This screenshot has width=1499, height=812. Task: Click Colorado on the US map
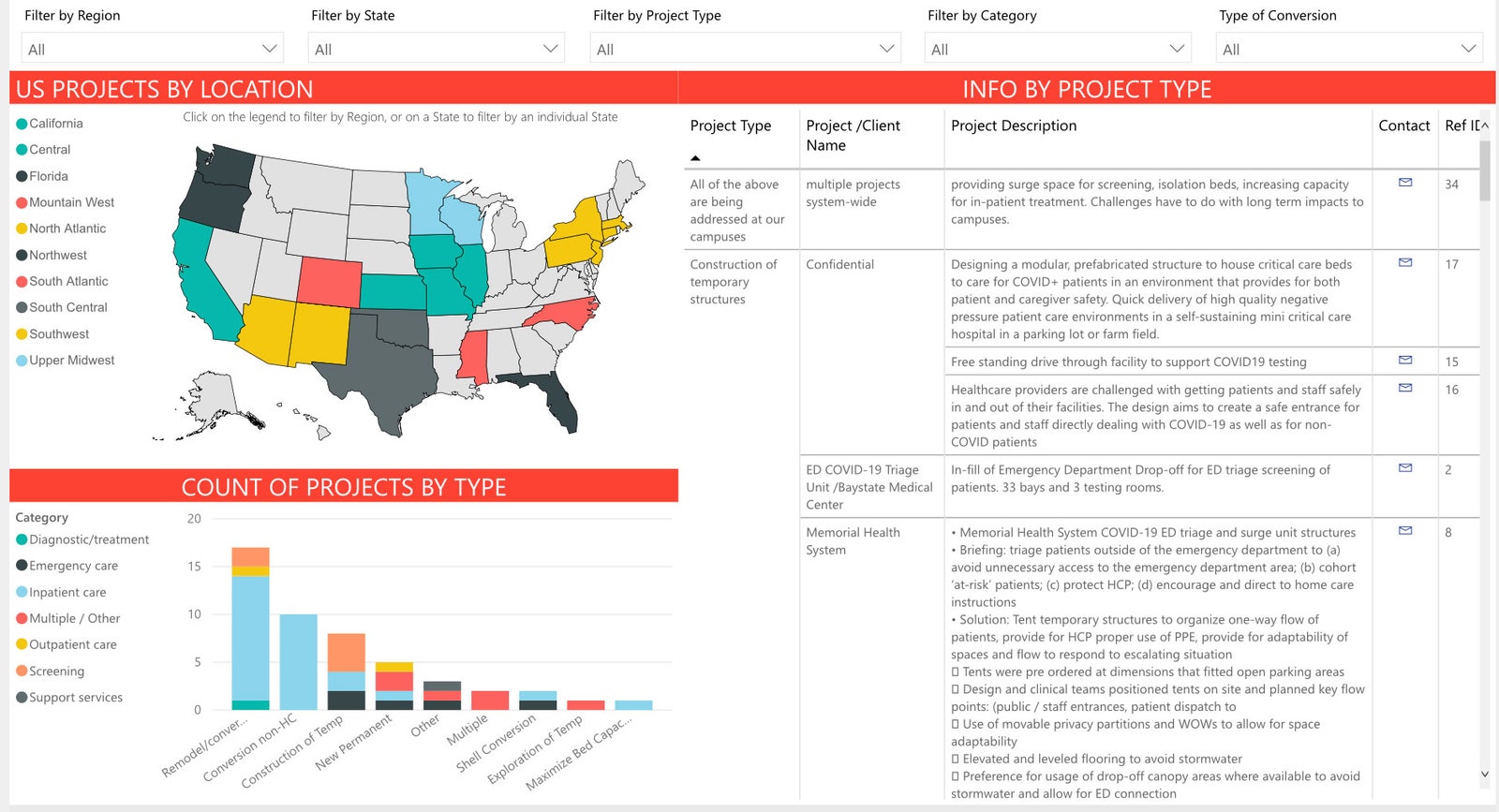click(330, 281)
